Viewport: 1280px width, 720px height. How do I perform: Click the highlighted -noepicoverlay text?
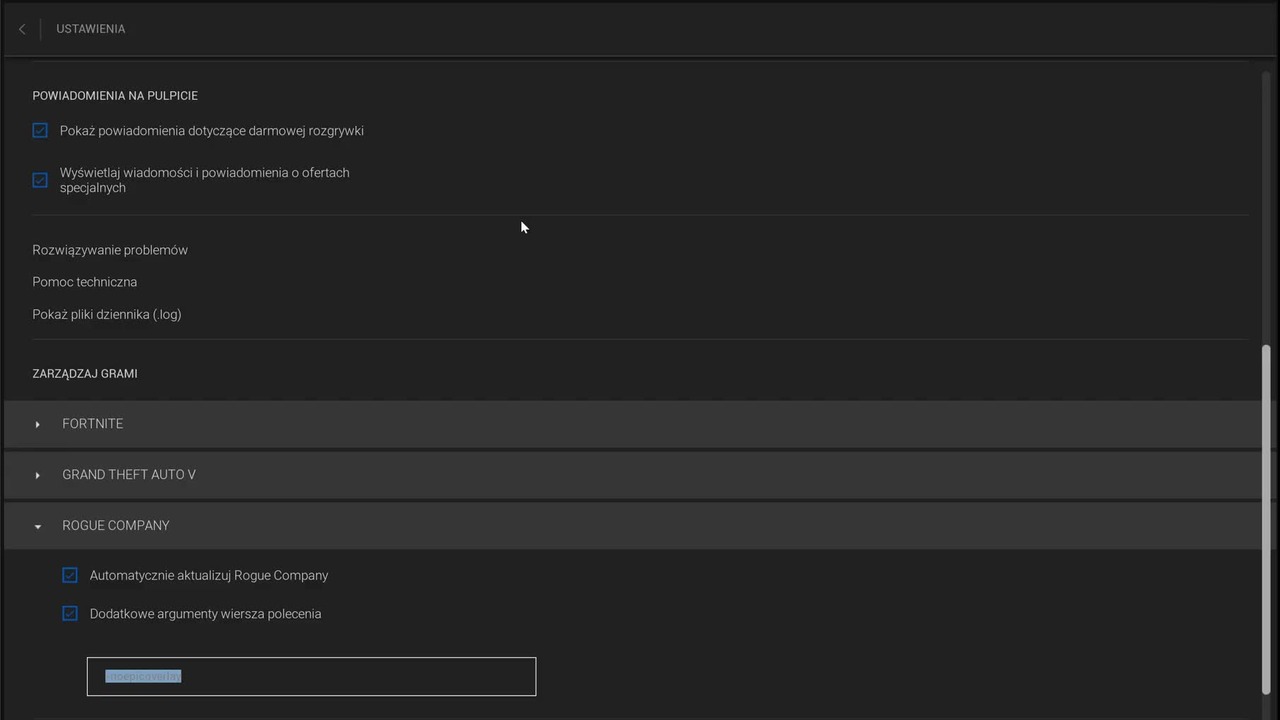pos(143,676)
